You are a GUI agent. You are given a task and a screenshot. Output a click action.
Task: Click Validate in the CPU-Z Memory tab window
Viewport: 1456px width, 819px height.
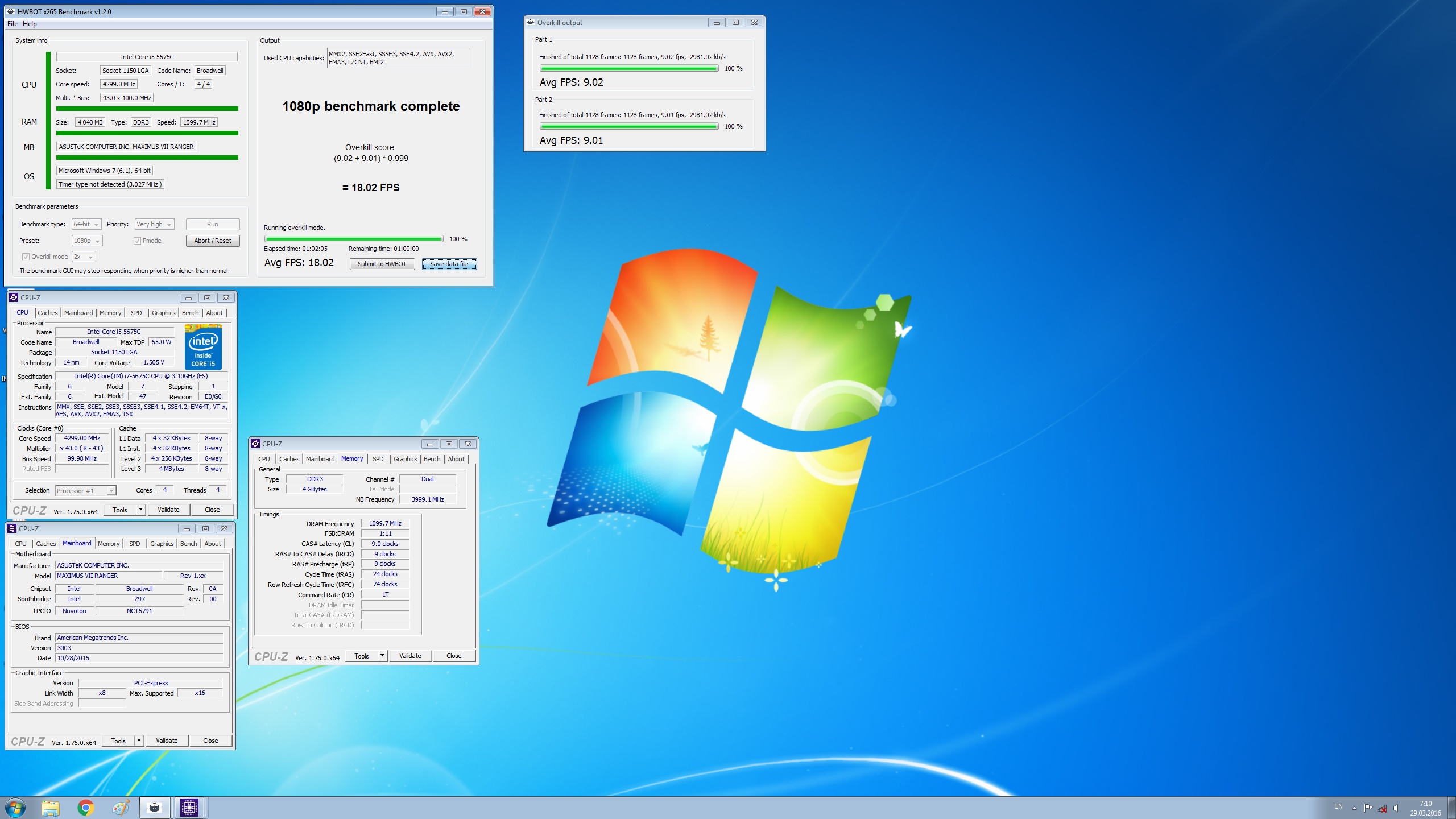(410, 656)
